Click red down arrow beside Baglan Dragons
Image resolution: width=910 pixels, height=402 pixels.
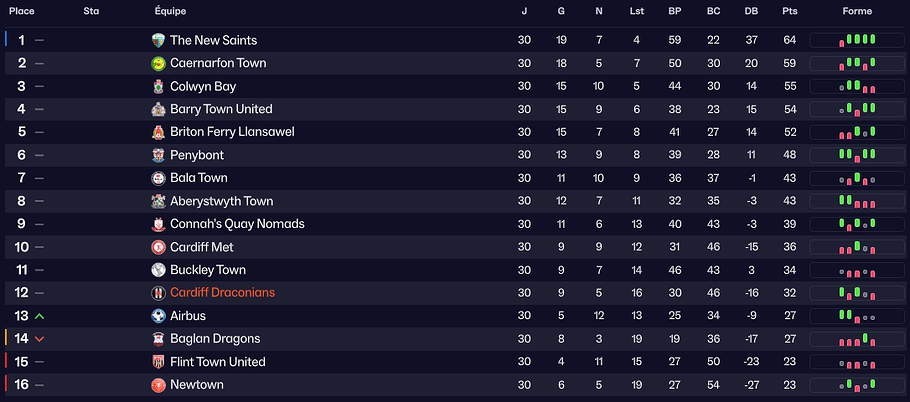point(39,339)
